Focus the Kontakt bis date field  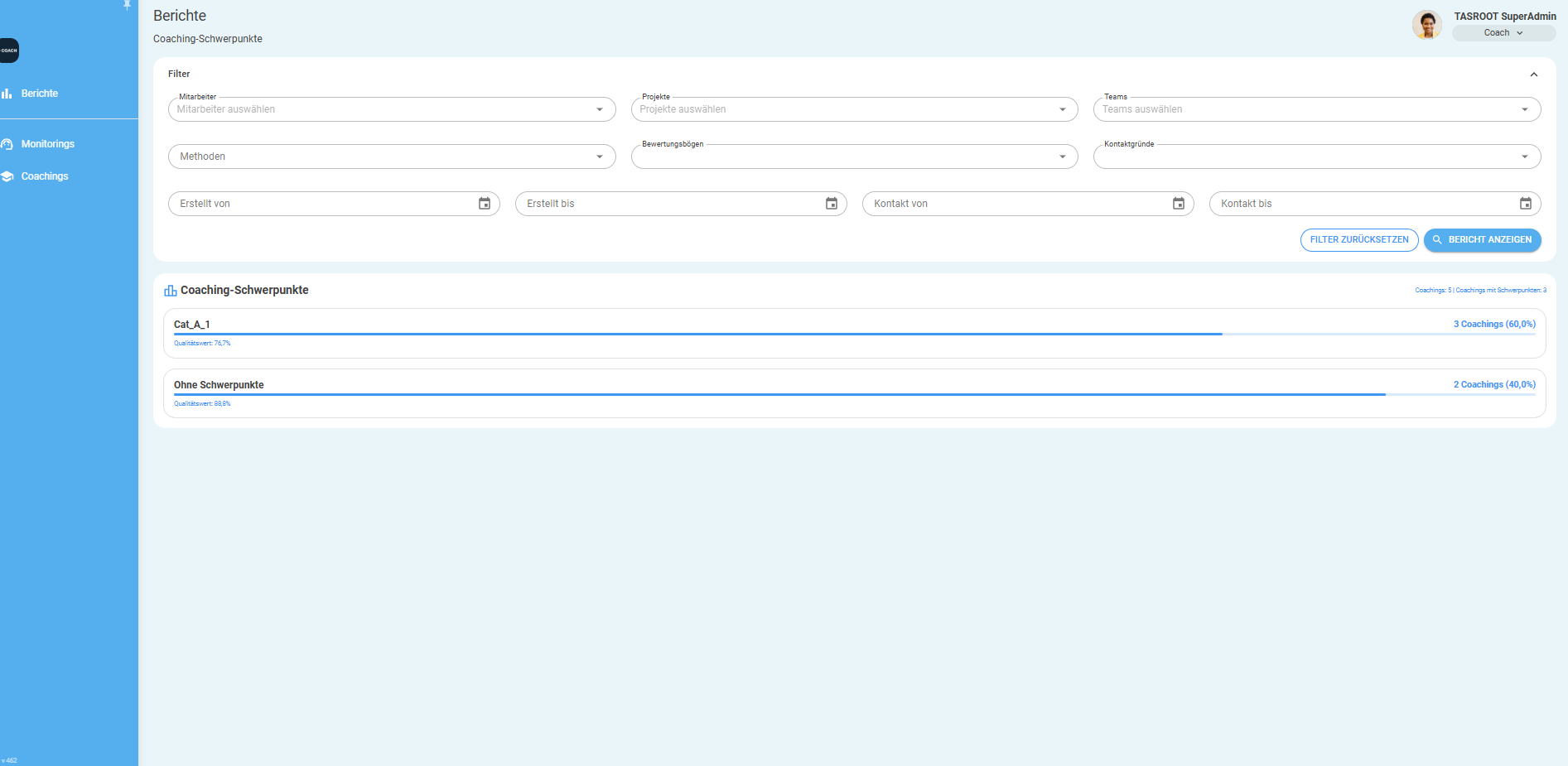(x=1375, y=204)
